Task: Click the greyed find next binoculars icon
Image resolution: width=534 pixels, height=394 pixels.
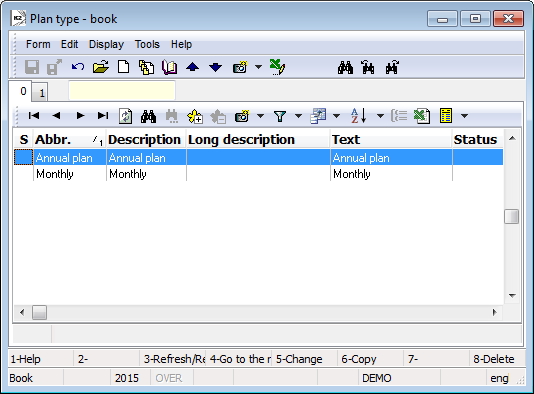Action: [x=172, y=116]
